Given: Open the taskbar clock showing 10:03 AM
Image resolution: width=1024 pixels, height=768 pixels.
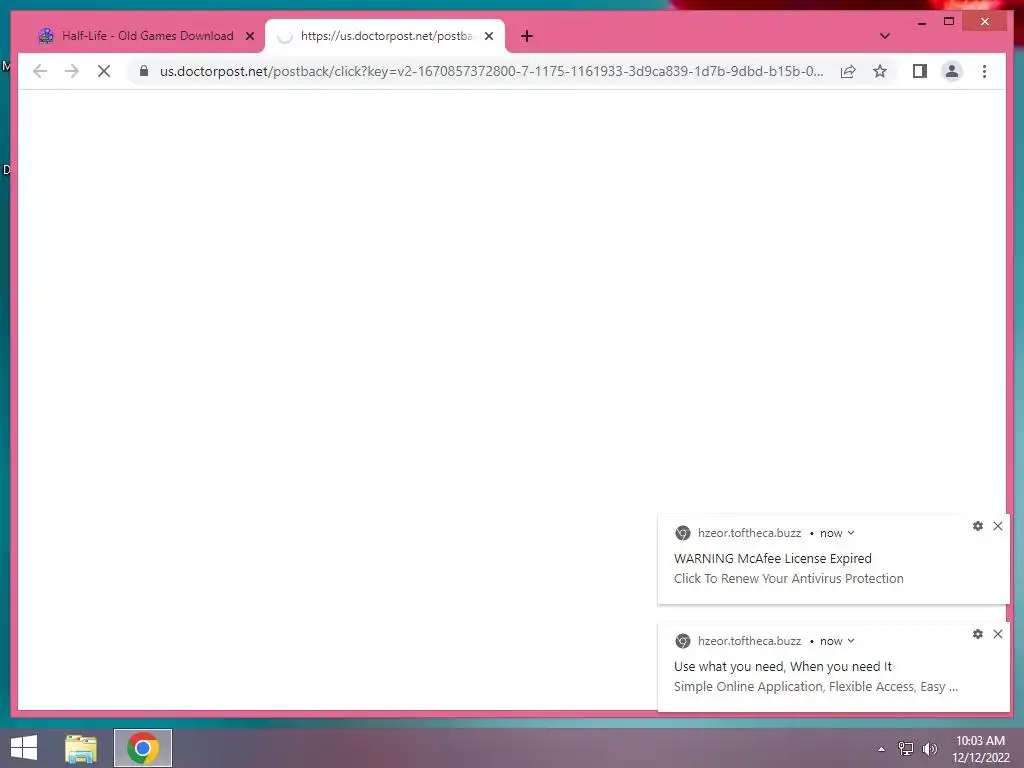Looking at the screenshot, I should pos(981,749).
